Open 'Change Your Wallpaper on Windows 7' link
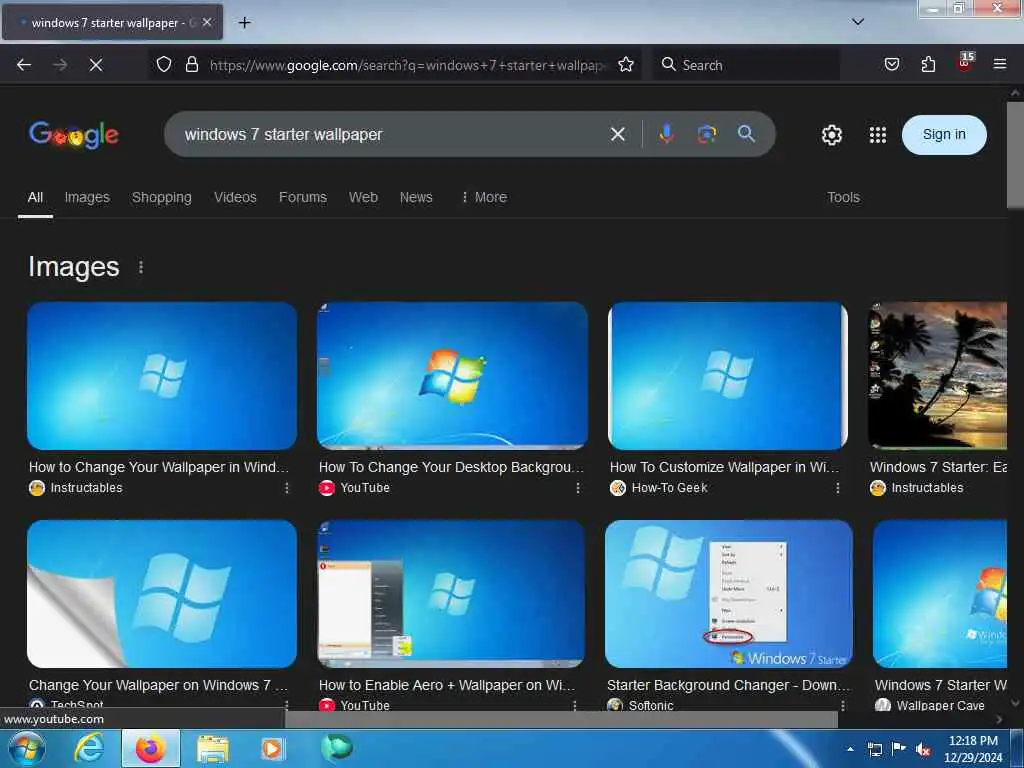Screen dimensions: 1024x768 point(158,685)
